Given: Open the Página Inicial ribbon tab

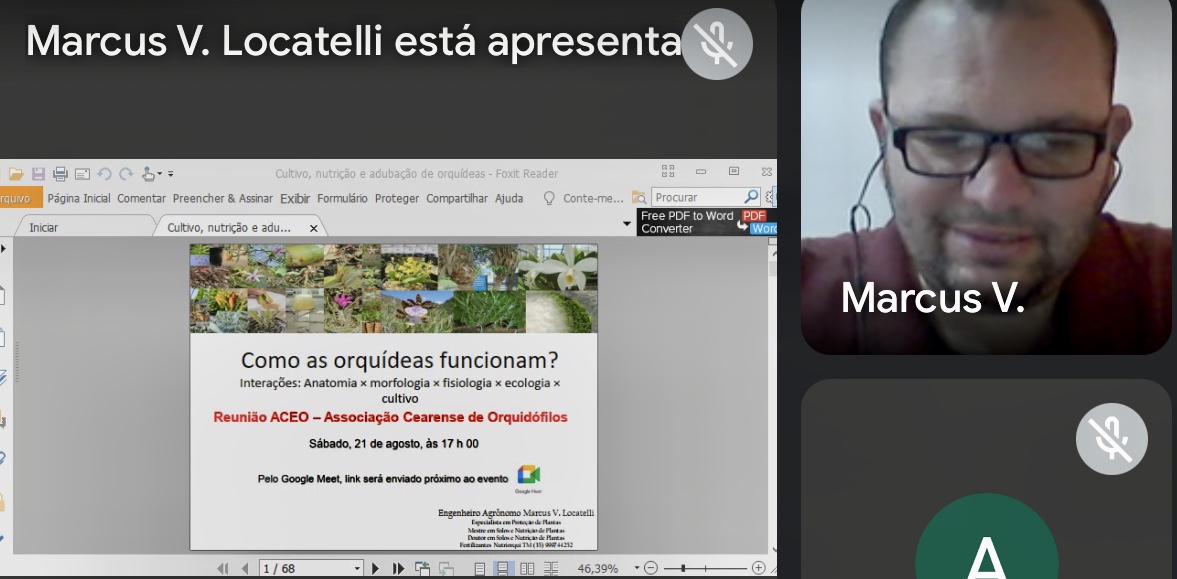Looking at the screenshot, I should click(x=79, y=198).
